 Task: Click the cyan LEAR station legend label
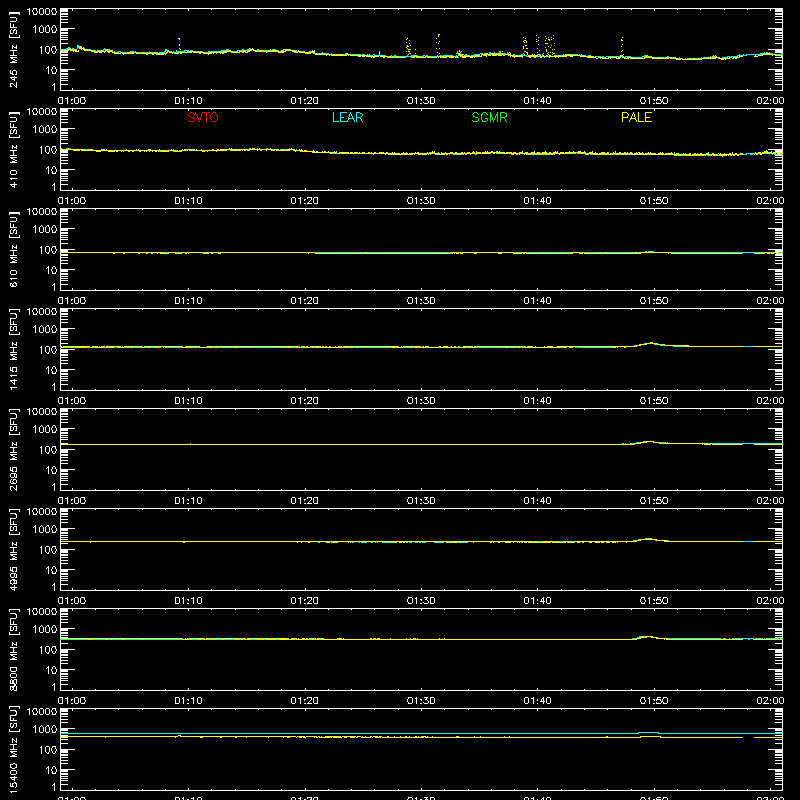tap(347, 117)
